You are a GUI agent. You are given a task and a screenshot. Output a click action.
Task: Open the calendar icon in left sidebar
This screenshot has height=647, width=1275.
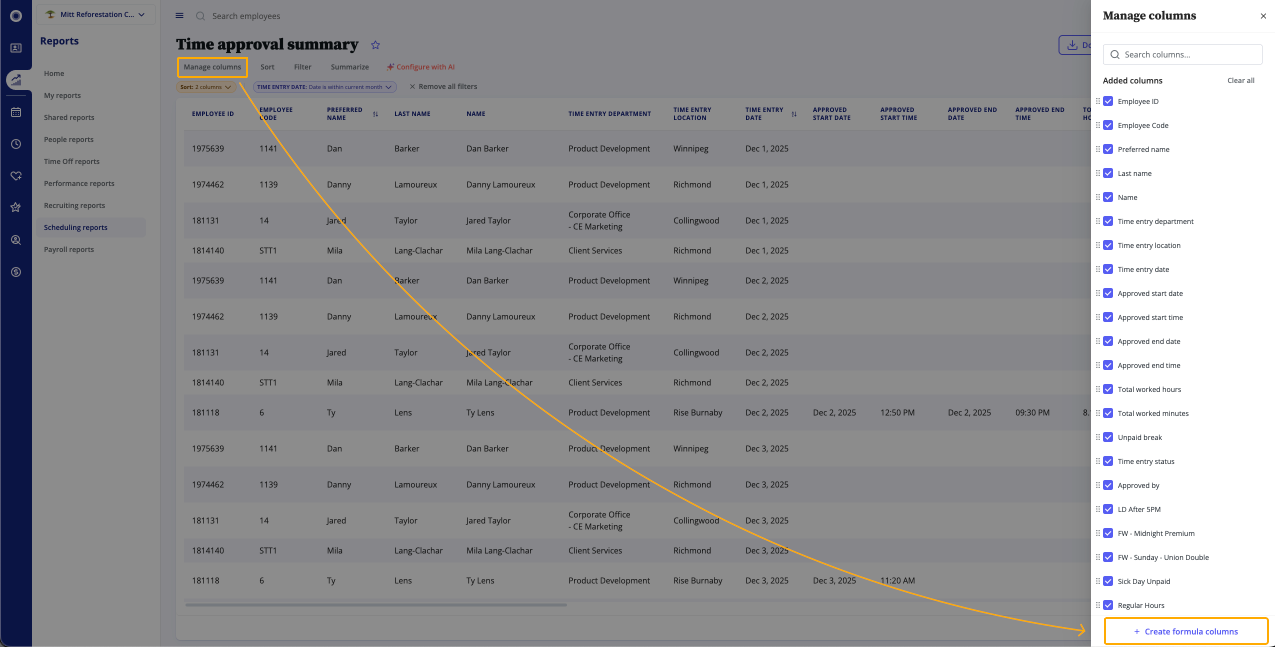pos(16,112)
